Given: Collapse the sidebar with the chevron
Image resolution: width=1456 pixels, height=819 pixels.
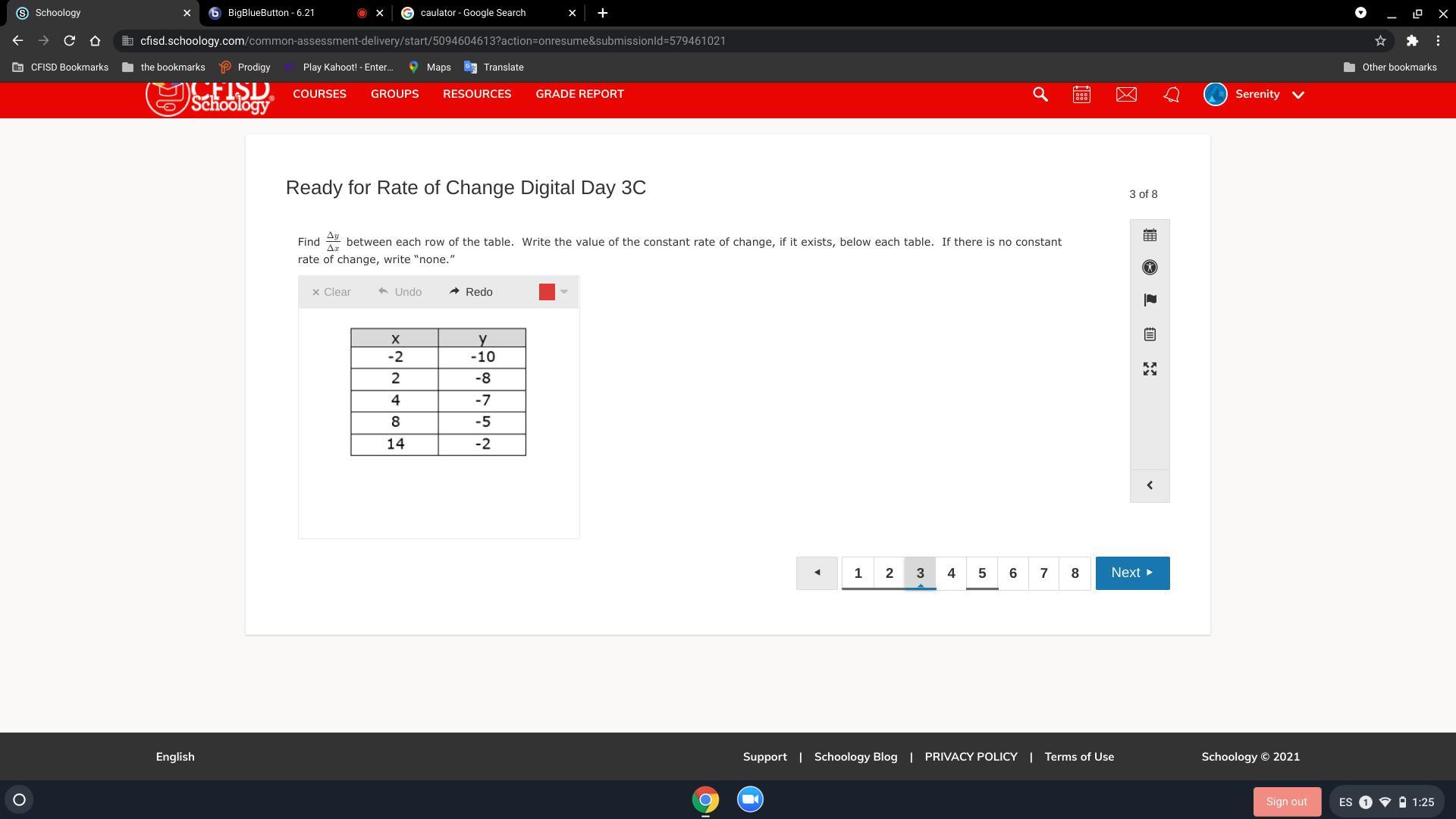Looking at the screenshot, I should [x=1150, y=485].
